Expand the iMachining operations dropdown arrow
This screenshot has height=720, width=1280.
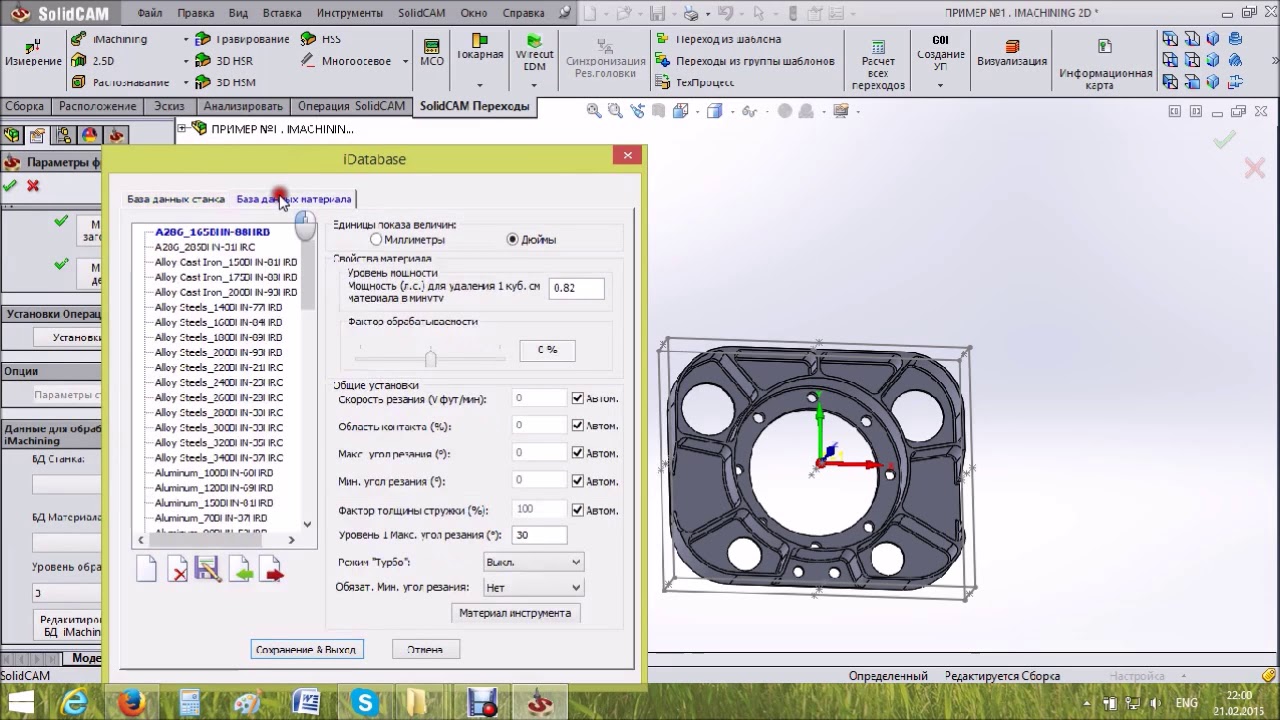point(186,39)
